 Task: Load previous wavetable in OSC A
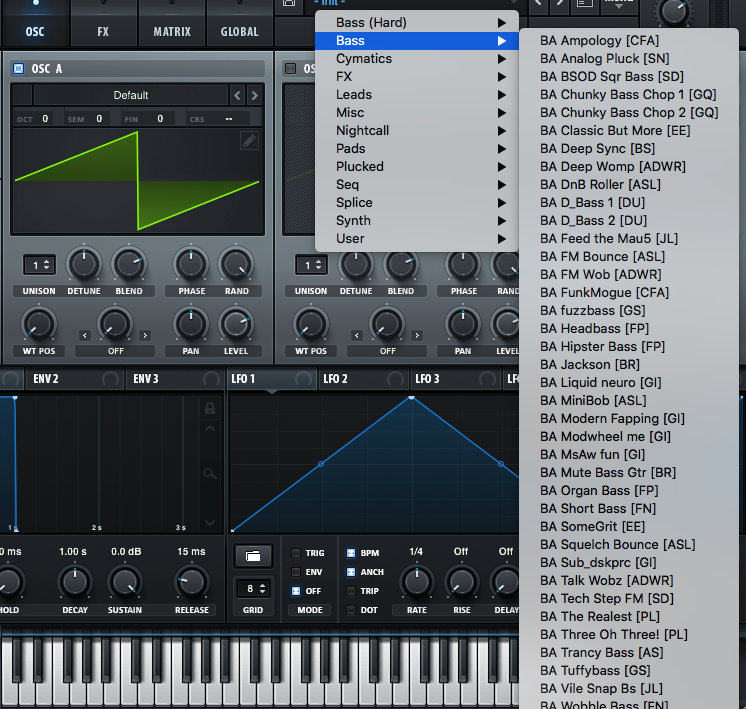tap(237, 96)
